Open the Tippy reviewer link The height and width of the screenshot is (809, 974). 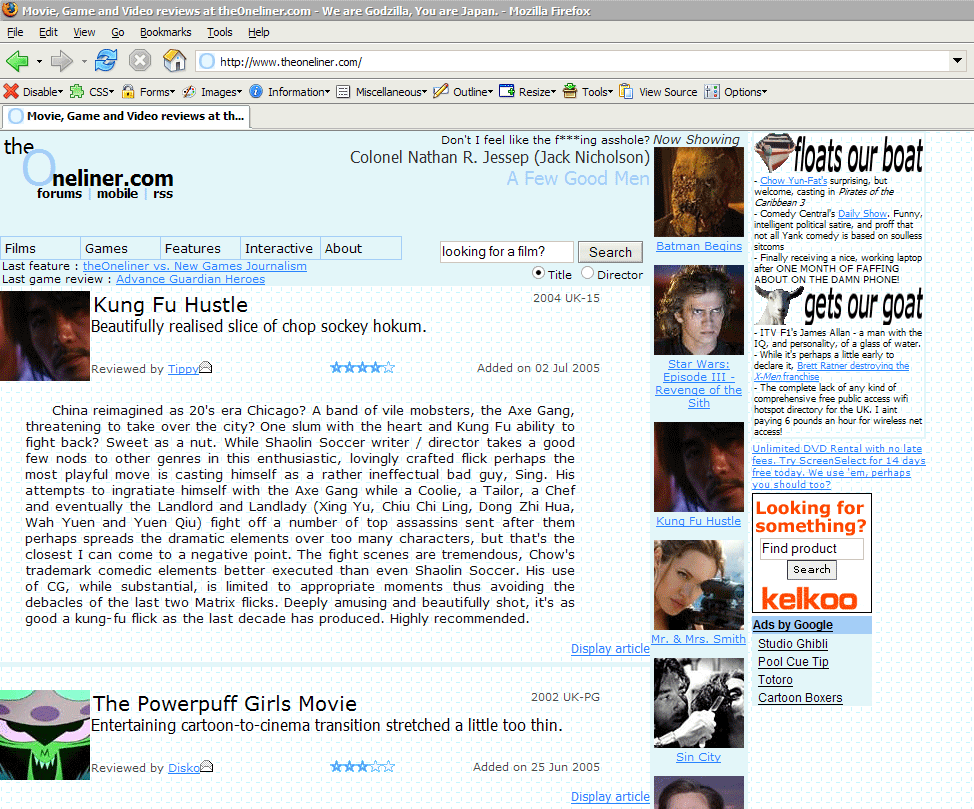coord(183,368)
